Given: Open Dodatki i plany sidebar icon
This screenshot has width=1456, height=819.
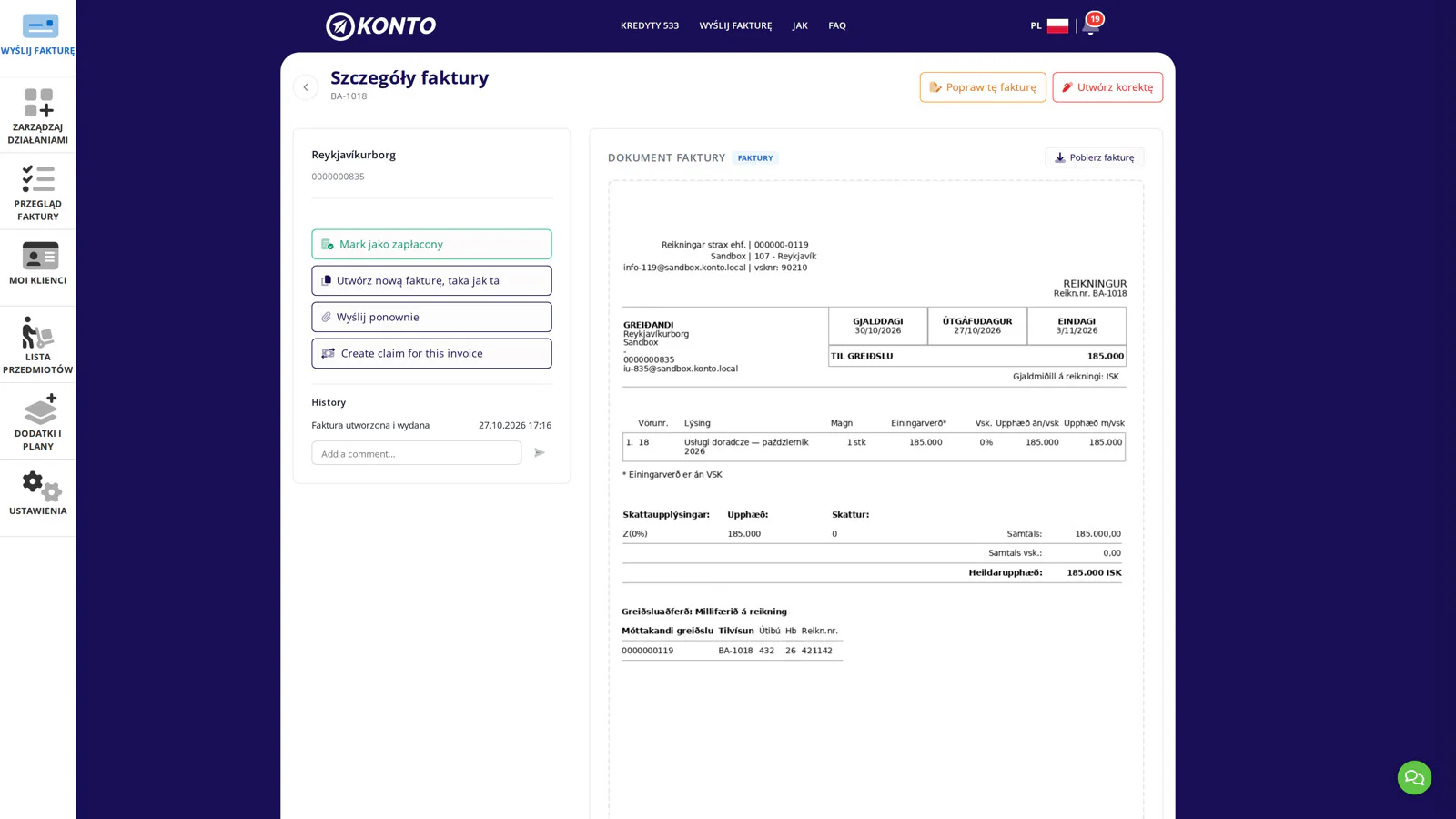Looking at the screenshot, I should [40, 409].
